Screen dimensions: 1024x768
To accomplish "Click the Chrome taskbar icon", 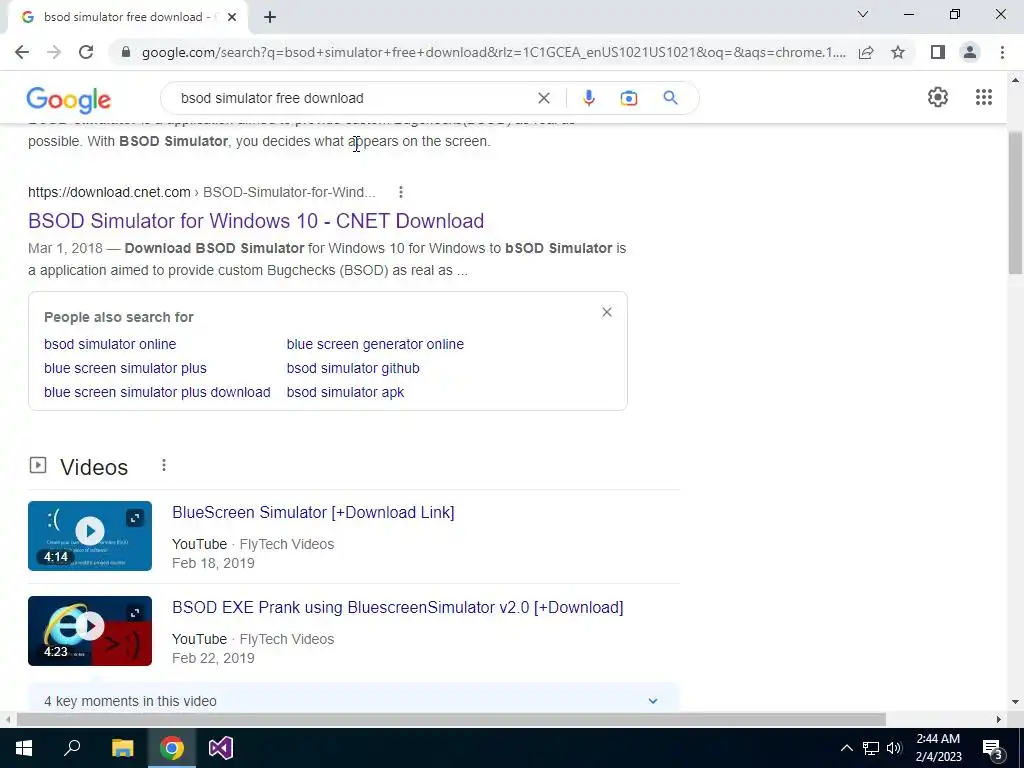I will [x=172, y=748].
